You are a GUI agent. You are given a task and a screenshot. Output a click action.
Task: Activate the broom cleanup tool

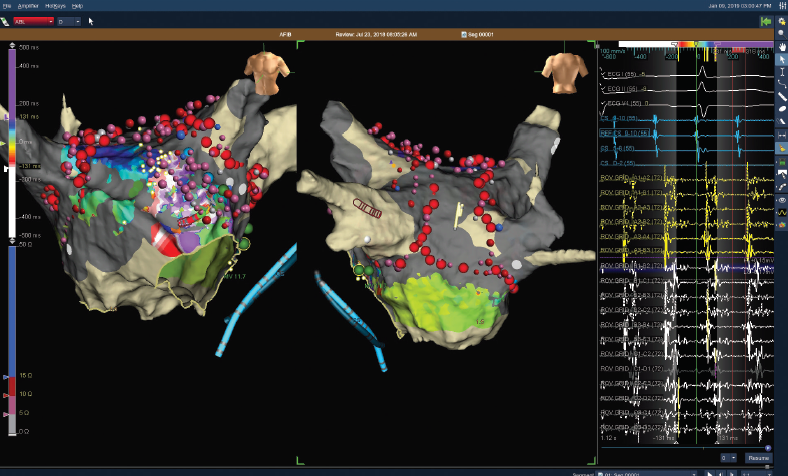click(x=782, y=148)
